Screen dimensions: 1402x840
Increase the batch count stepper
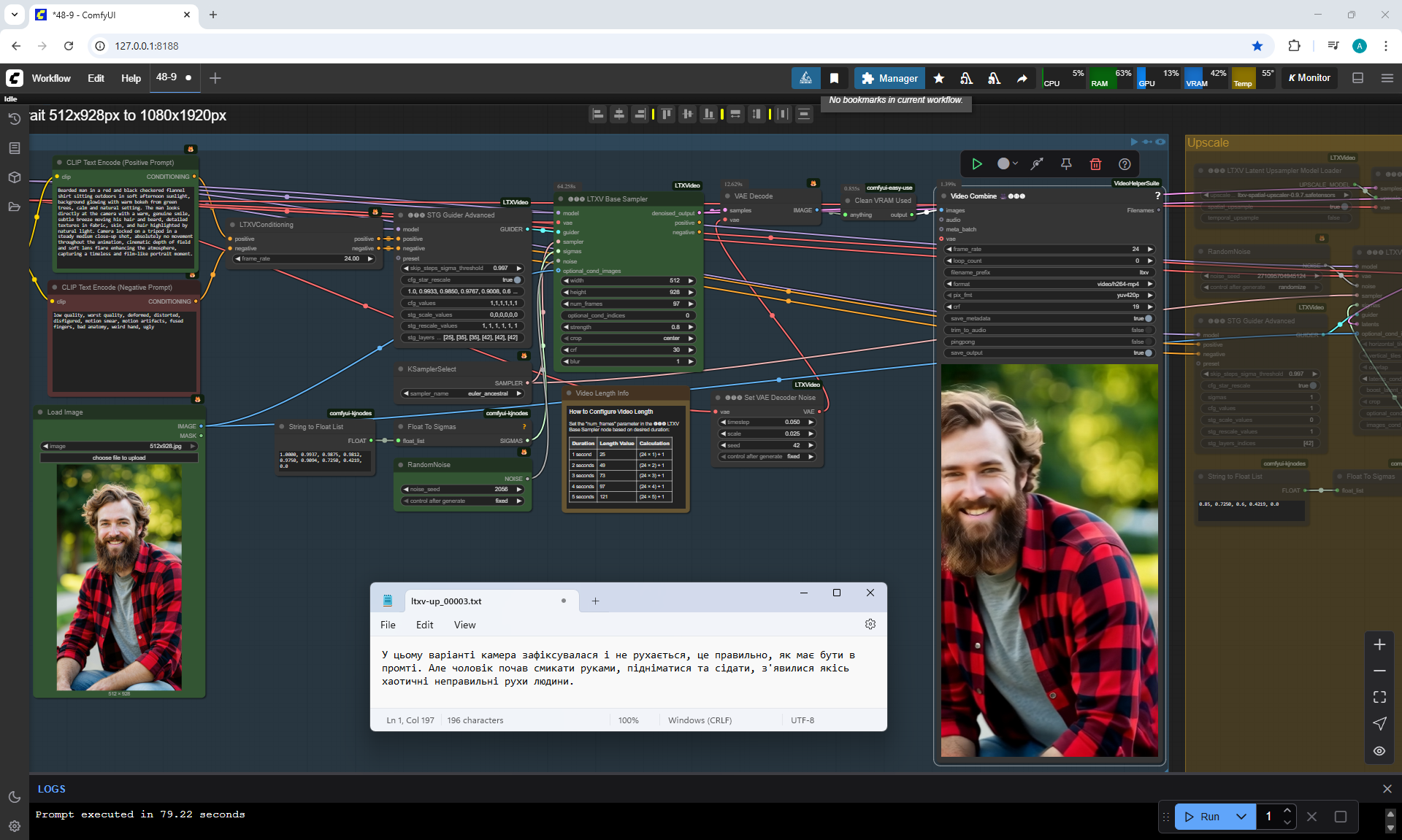[1287, 811]
